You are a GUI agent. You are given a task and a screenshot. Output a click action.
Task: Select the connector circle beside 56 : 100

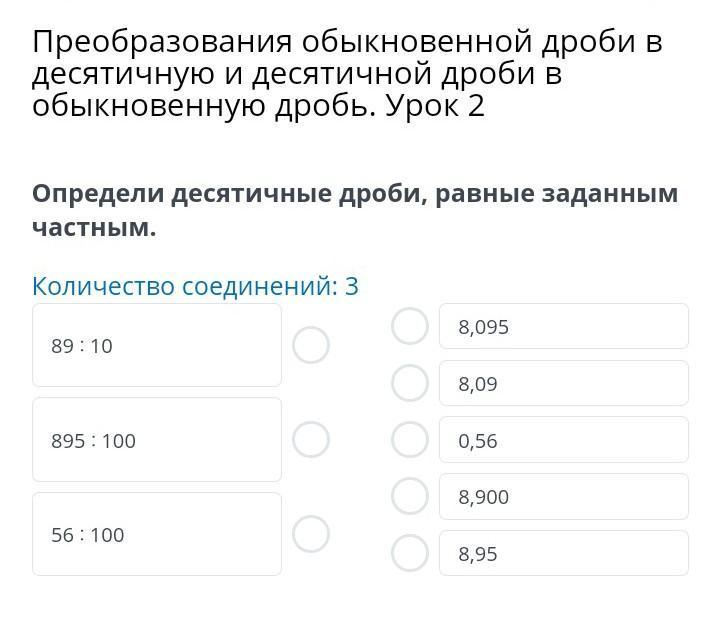point(311,534)
